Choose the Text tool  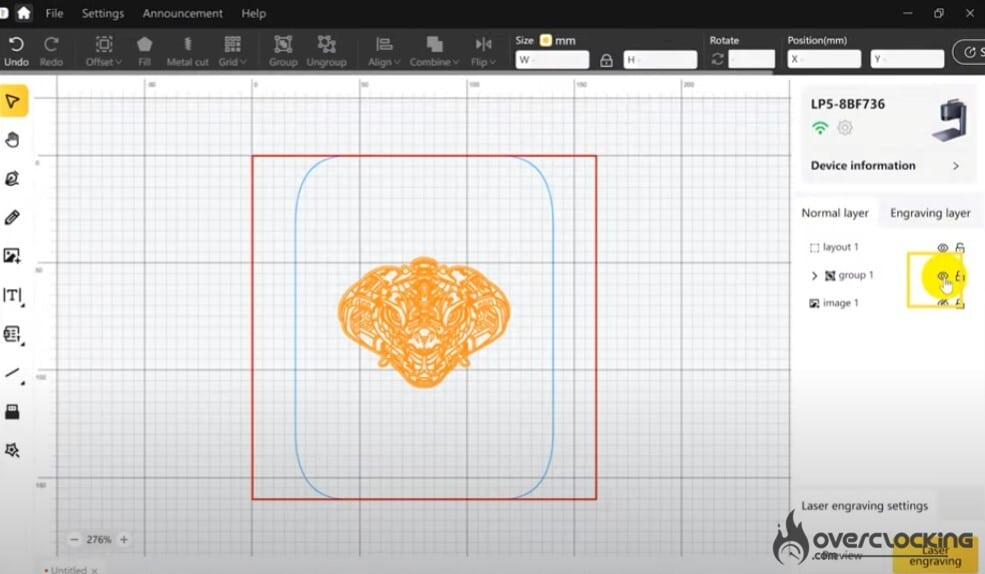(13, 295)
